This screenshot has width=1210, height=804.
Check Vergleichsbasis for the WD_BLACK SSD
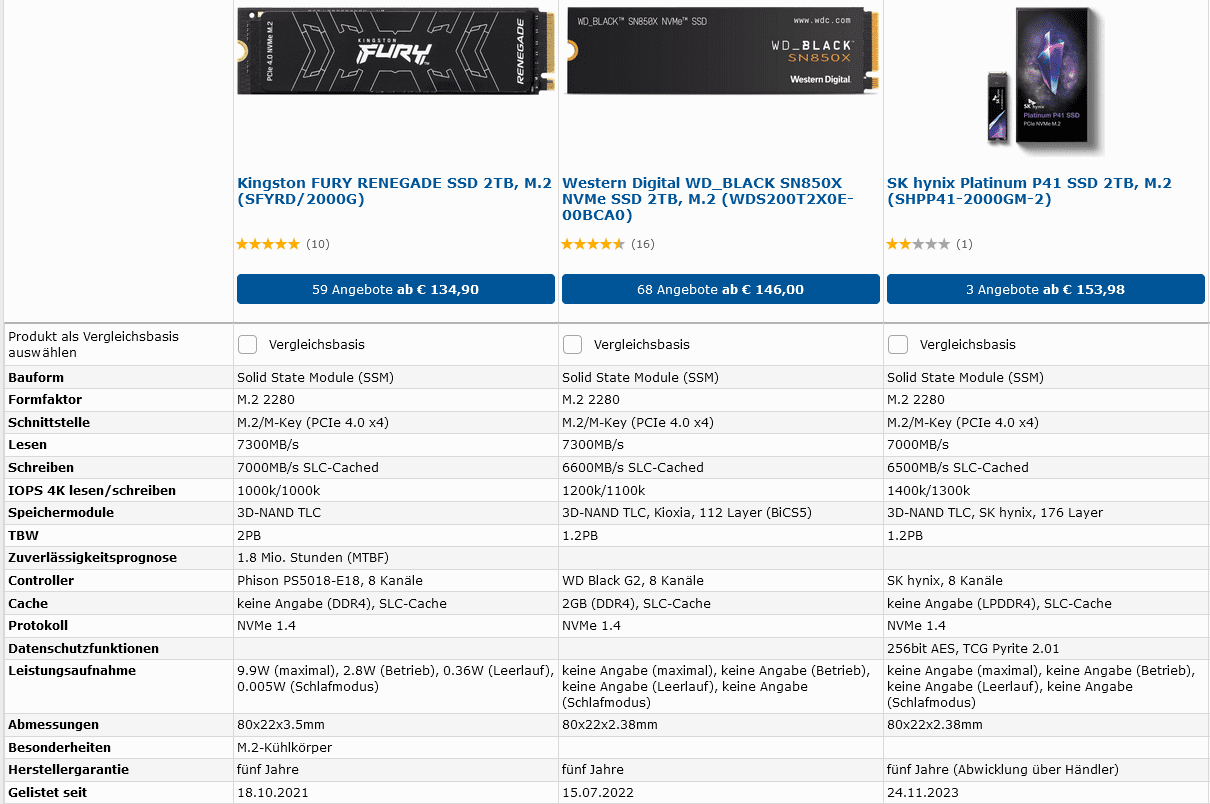572,344
